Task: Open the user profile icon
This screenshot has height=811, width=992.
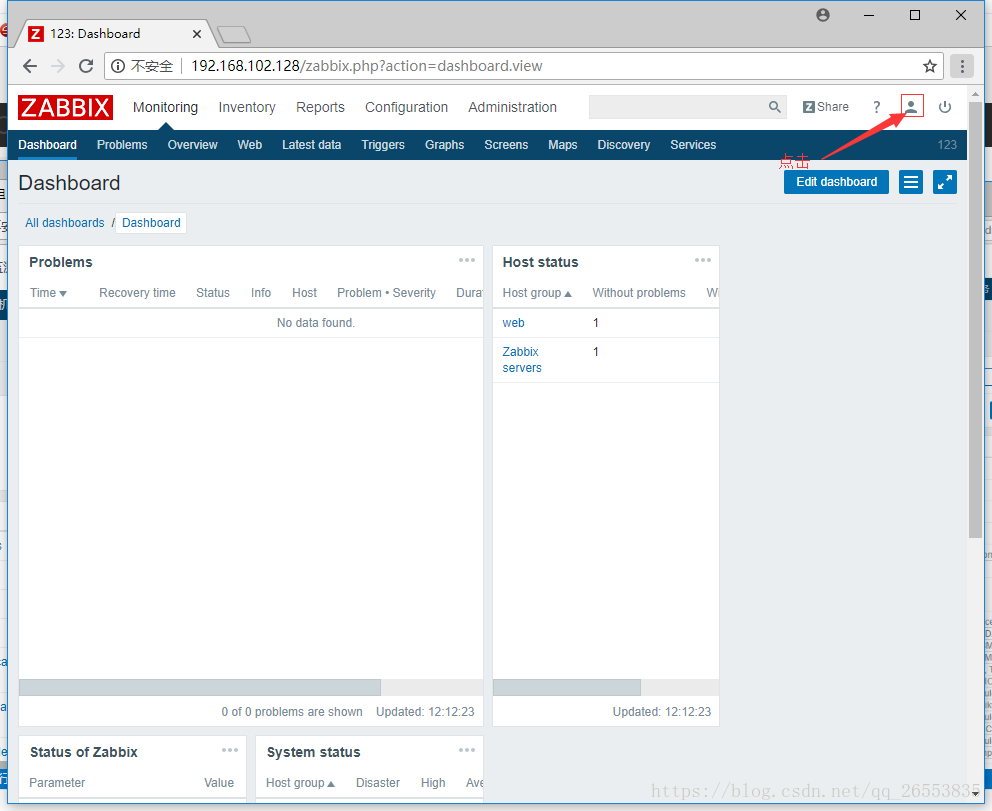Action: coord(911,106)
